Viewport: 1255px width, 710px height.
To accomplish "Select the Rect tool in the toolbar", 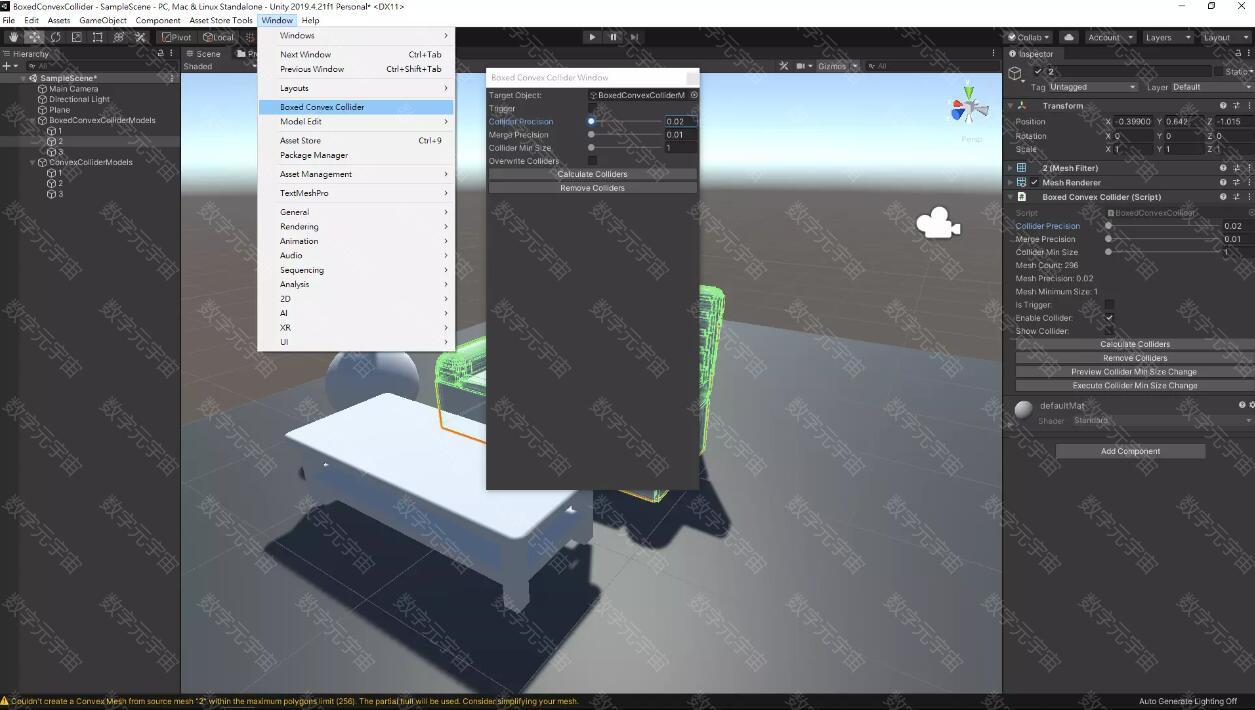I will point(98,37).
